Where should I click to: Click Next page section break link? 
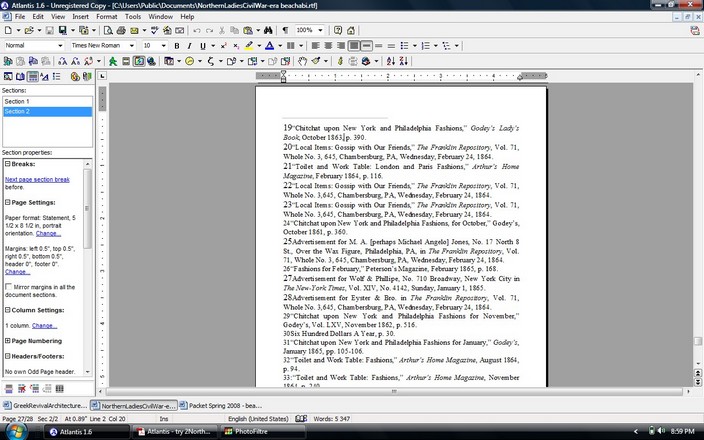coord(37,179)
